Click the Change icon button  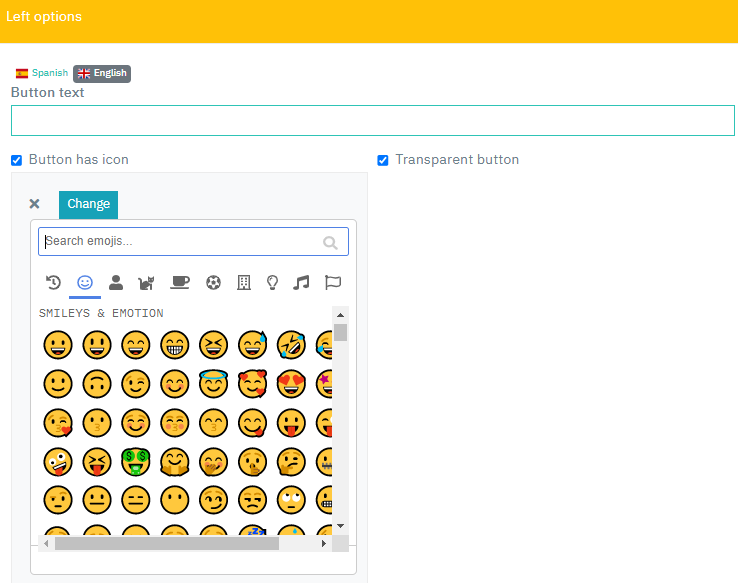coord(88,204)
